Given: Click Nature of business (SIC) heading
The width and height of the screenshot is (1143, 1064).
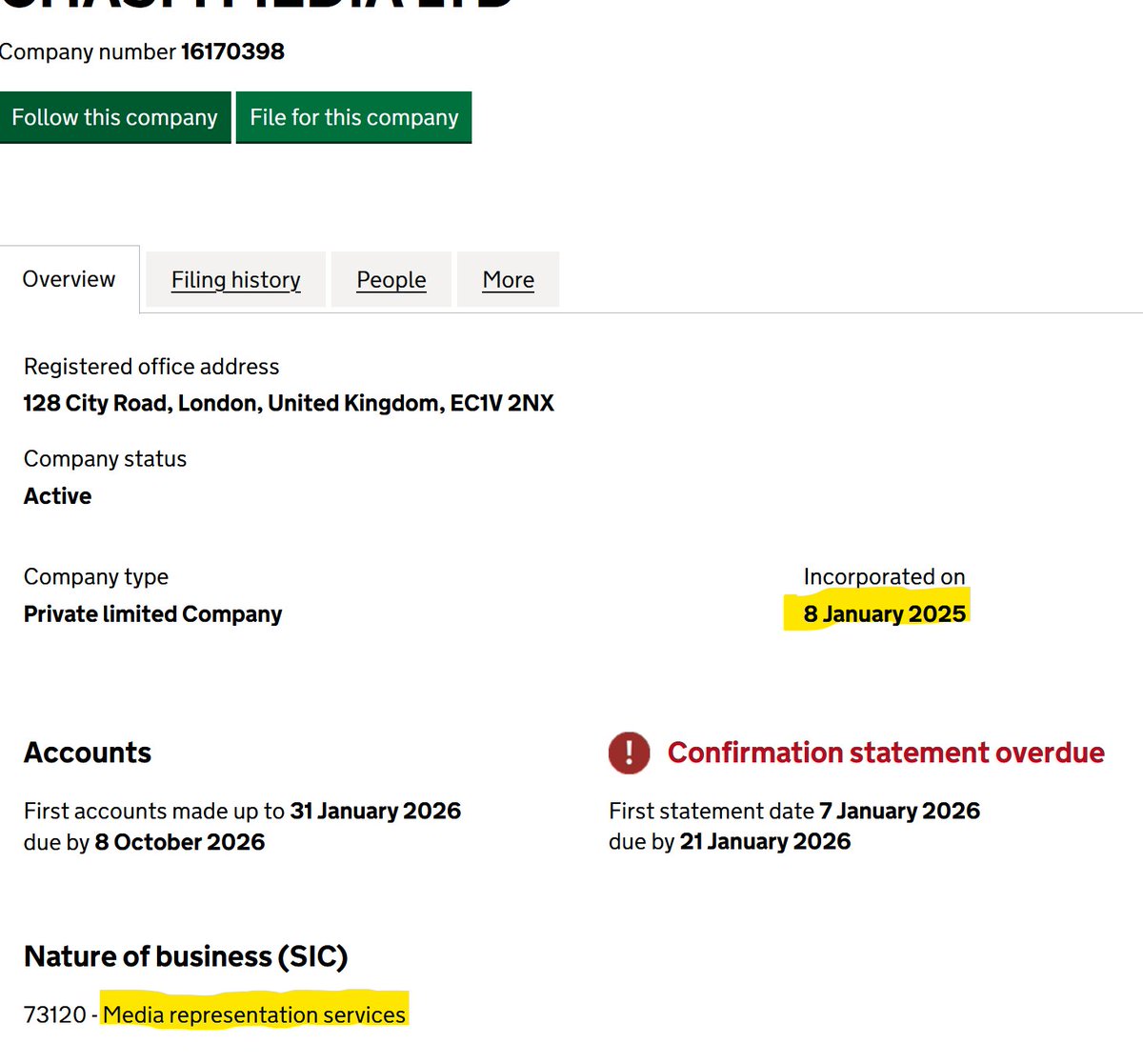Looking at the screenshot, I should click(x=186, y=956).
